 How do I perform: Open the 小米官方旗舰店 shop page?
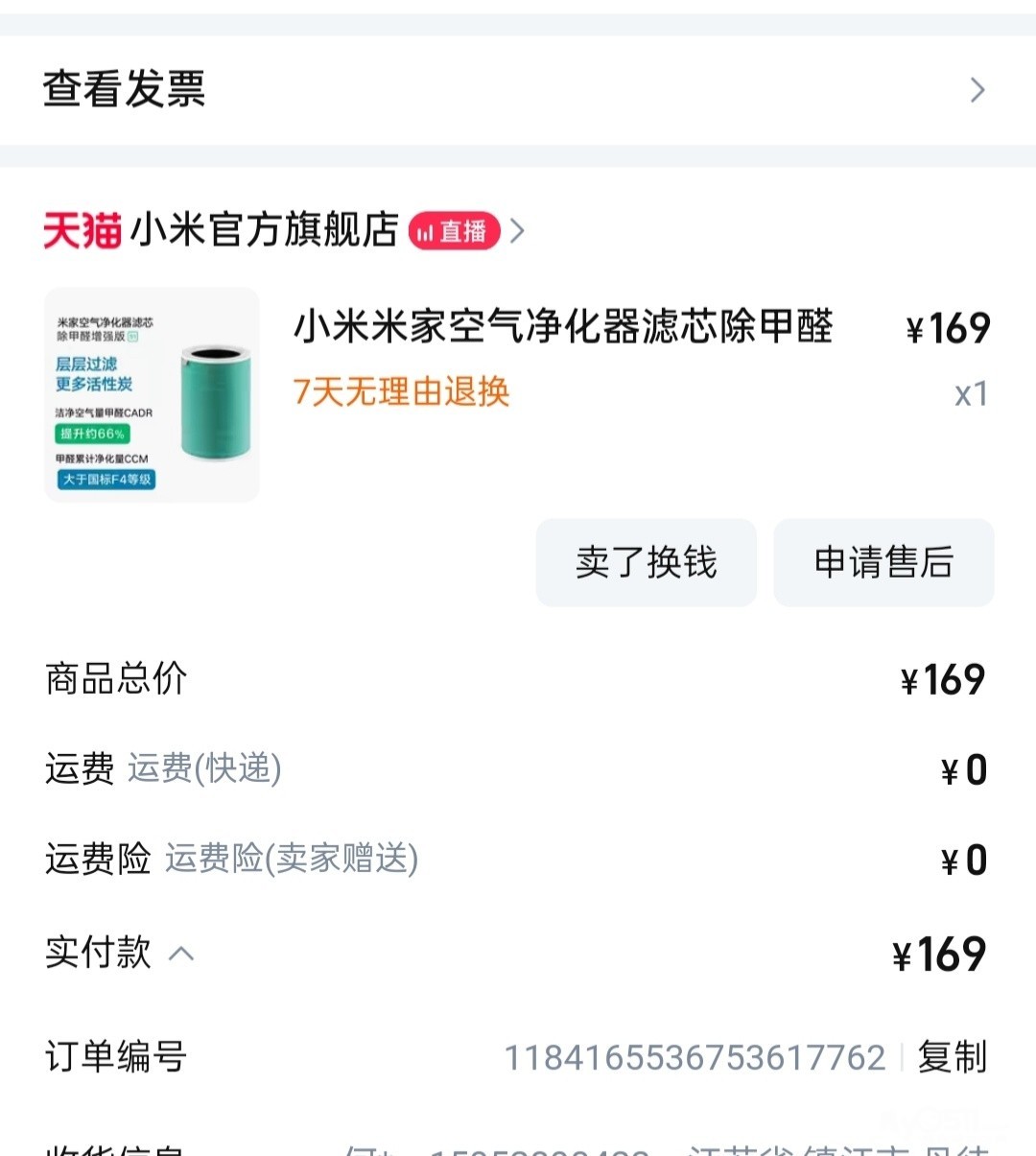264,231
